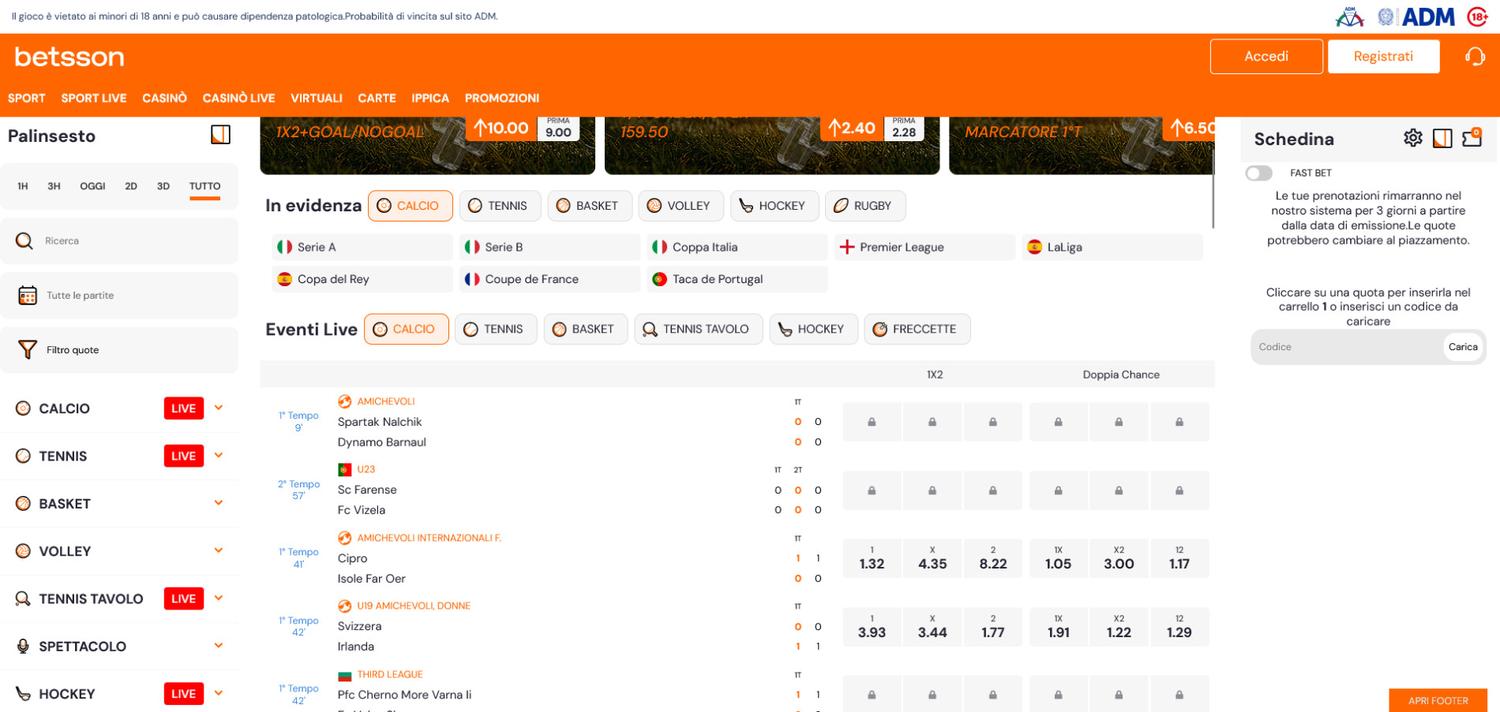Open the betslip ticket icon with badge
This screenshot has width=1500, height=712.
[x=1471, y=138]
